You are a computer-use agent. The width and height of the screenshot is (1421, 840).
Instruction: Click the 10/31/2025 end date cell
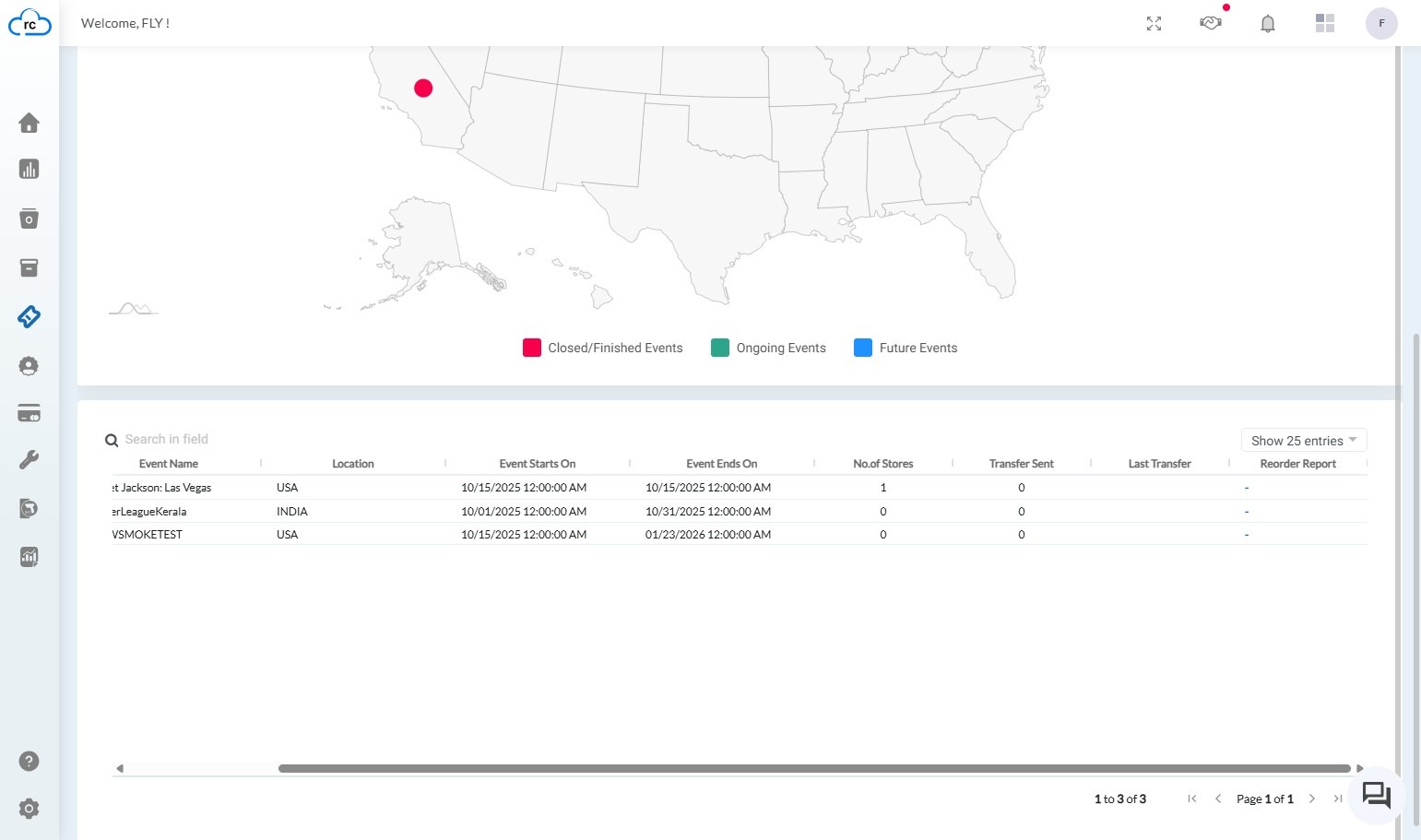(708, 511)
